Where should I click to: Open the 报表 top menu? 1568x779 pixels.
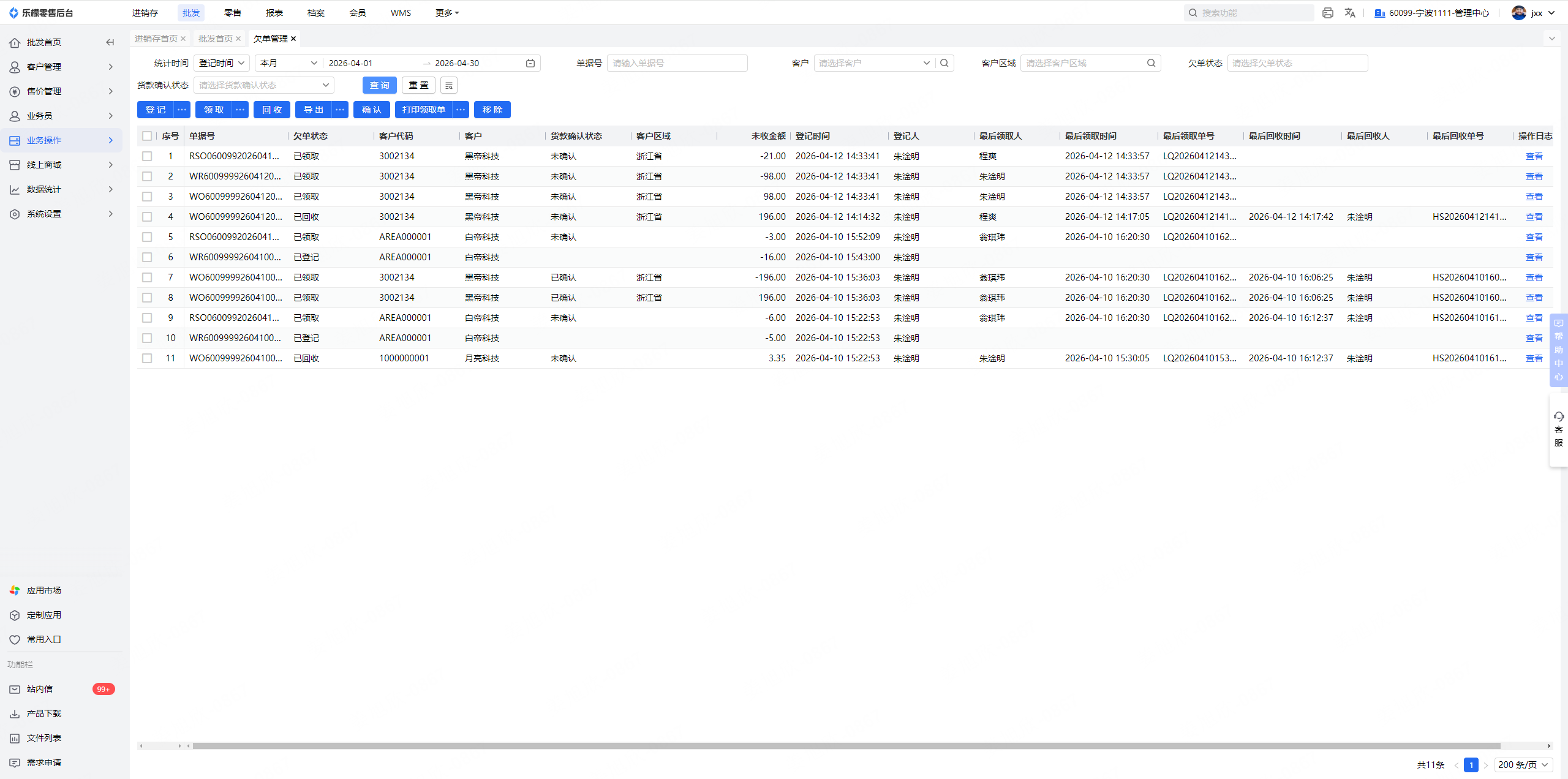[274, 13]
